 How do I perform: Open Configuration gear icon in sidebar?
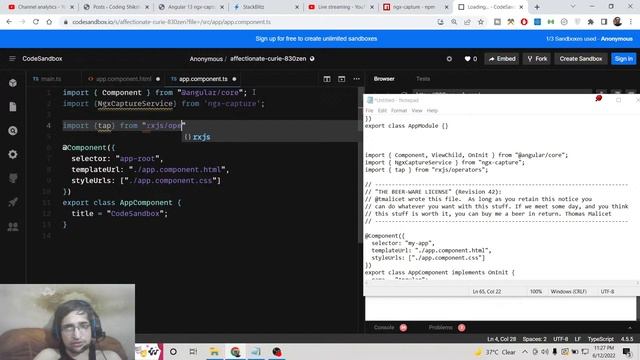(x=13, y=154)
